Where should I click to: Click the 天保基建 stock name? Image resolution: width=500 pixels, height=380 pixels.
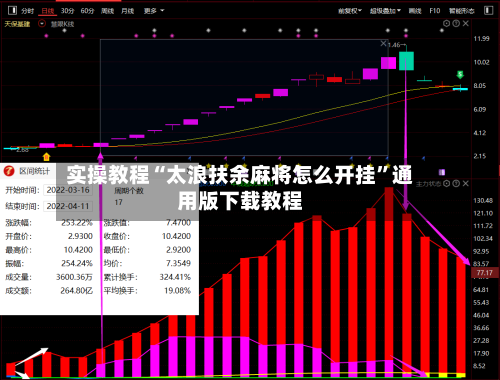[17, 24]
